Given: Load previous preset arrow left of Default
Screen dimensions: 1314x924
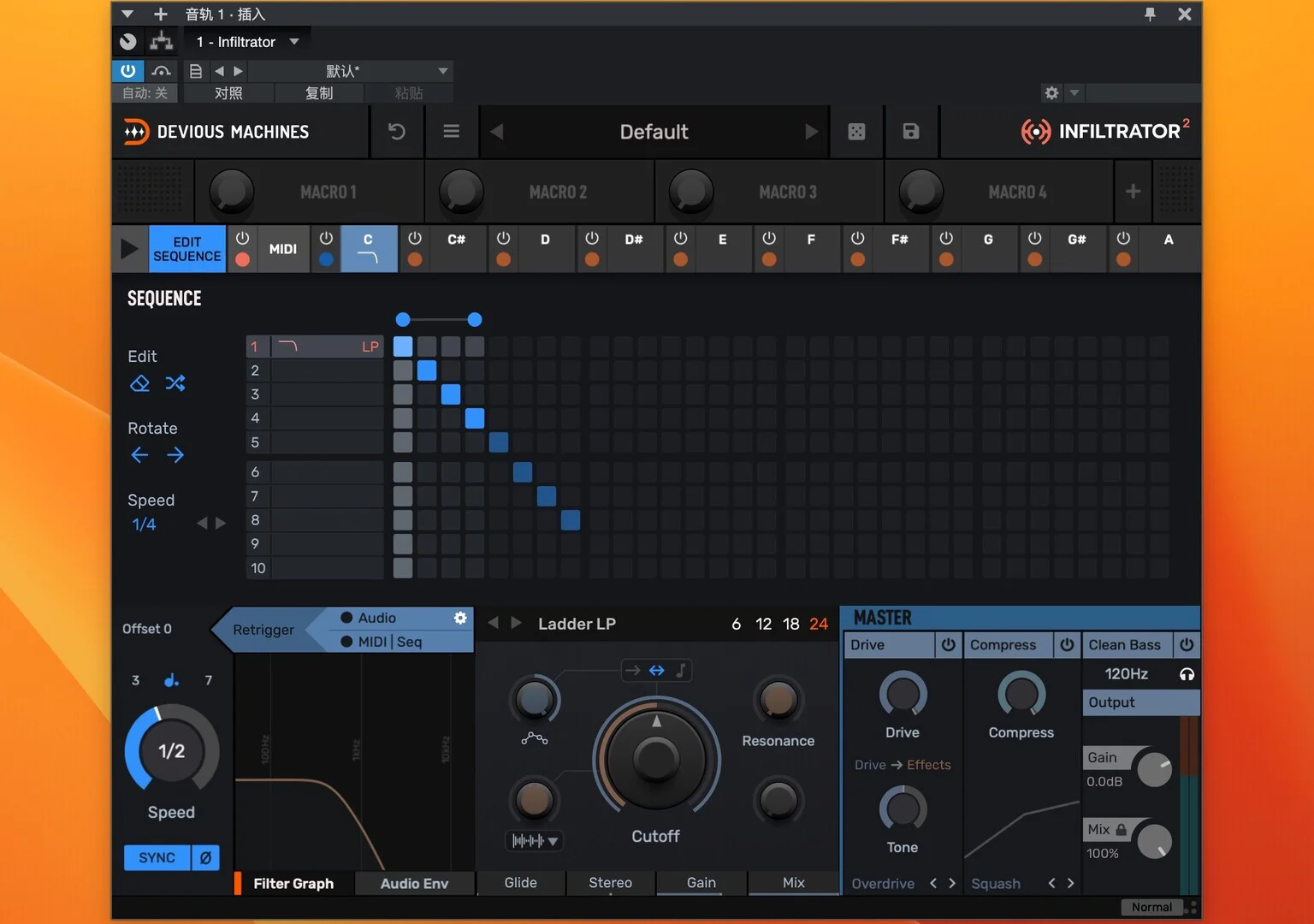Looking at the screenshot, I should [497, 131].
